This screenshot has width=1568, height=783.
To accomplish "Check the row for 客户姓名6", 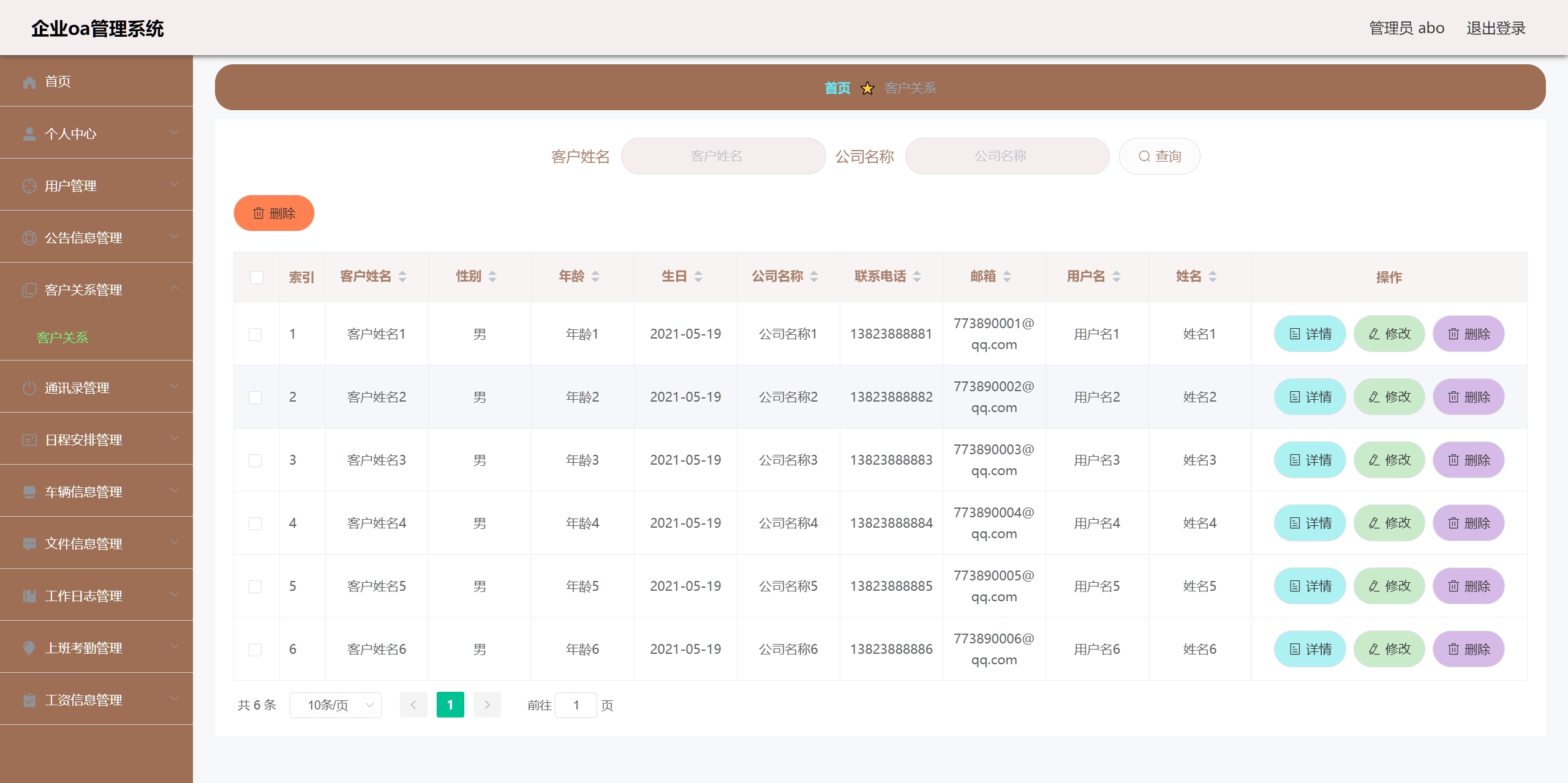I will click(x=255, y=650).
